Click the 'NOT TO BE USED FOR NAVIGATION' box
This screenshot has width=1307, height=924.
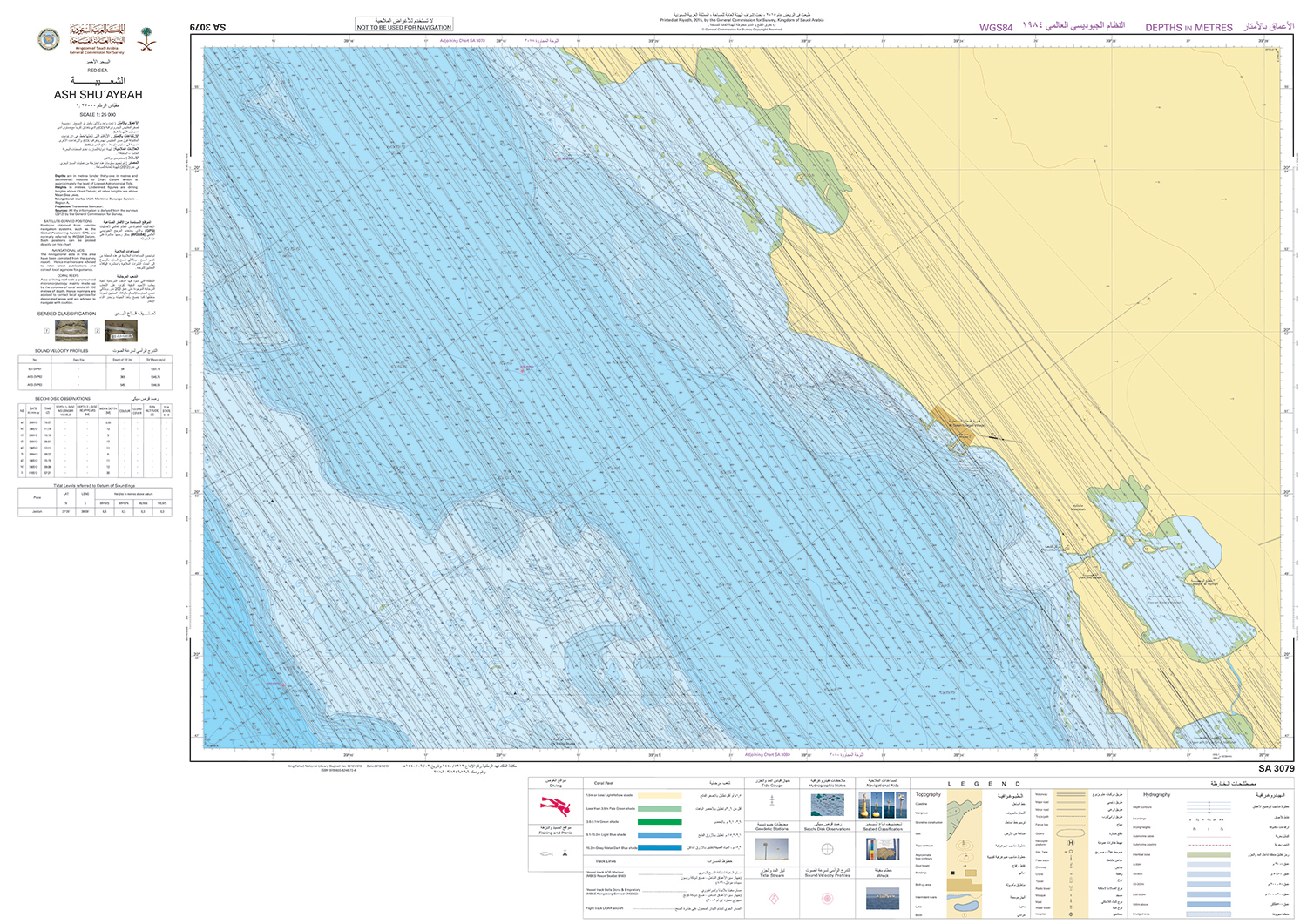click(x=404, y=24)
